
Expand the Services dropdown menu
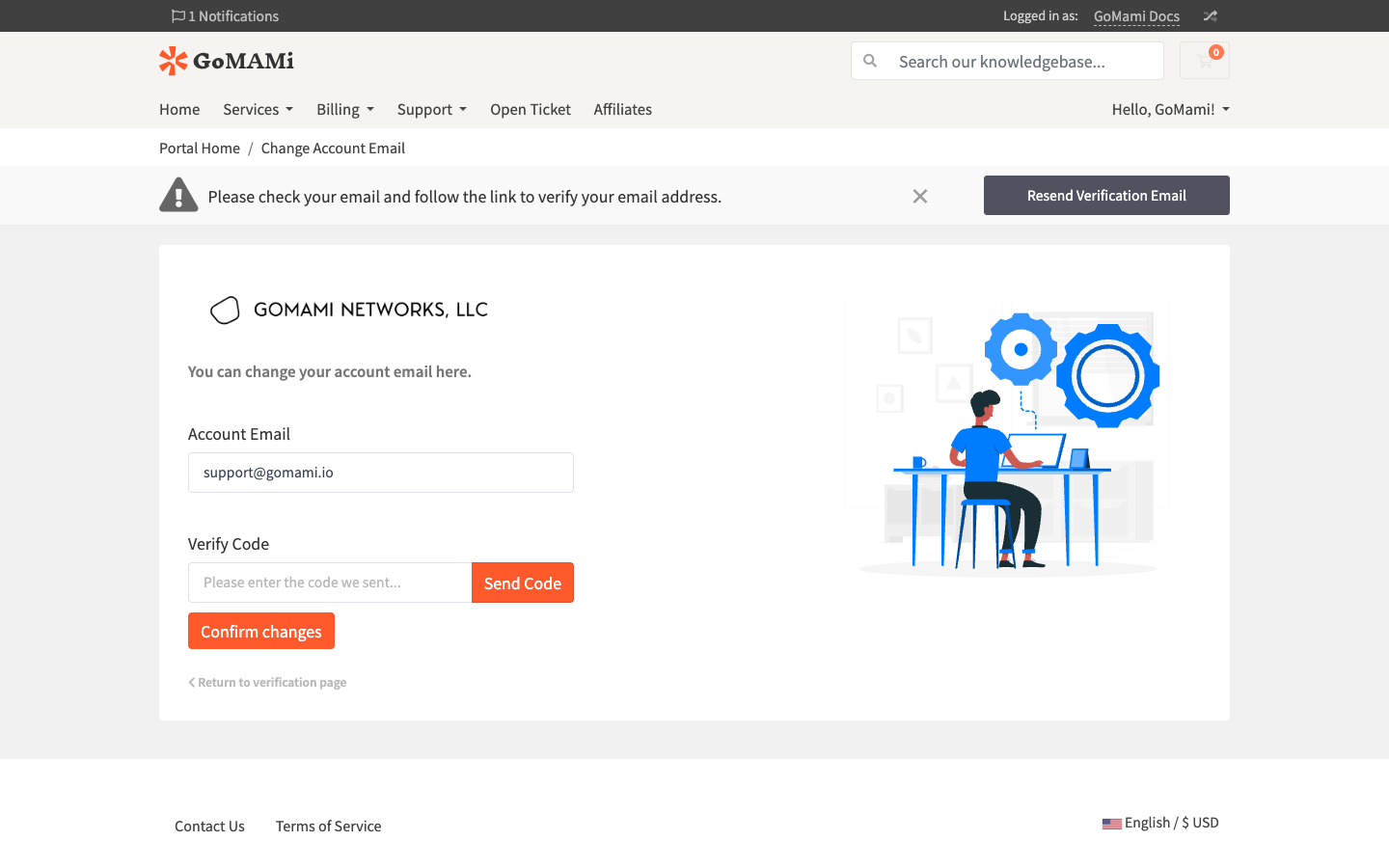coord(258,110)
